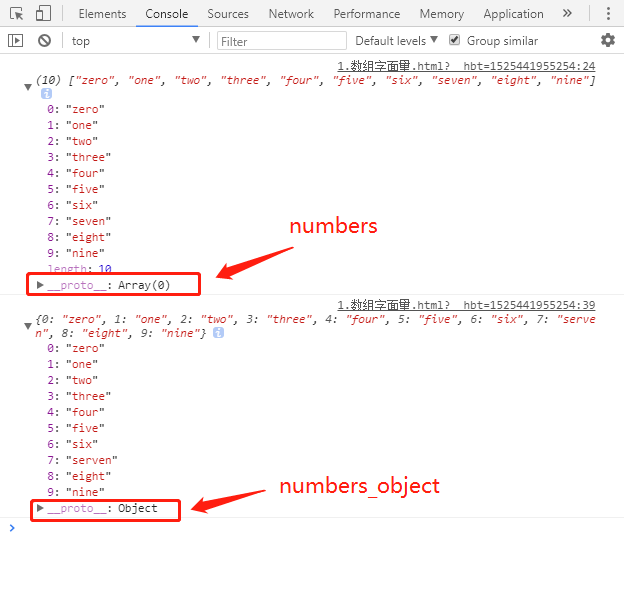Select object entry 7: "serven"
The width and height of the screenshot is (624, 601).
click(82, 460)
